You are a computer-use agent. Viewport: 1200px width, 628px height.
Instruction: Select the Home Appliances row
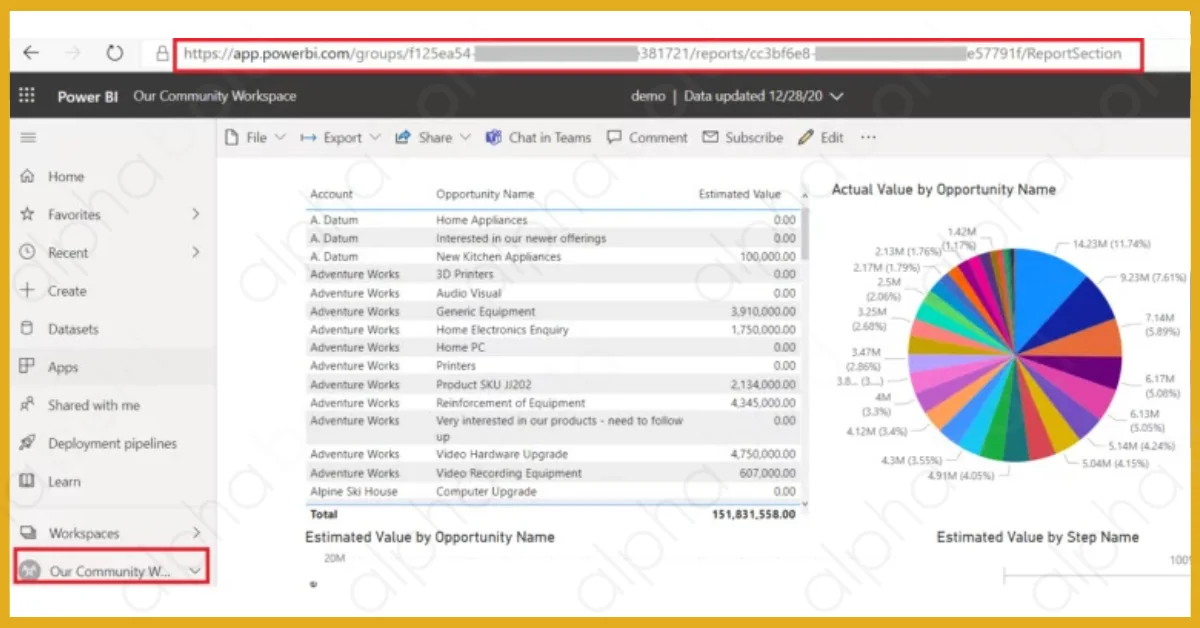click(552, 220)
